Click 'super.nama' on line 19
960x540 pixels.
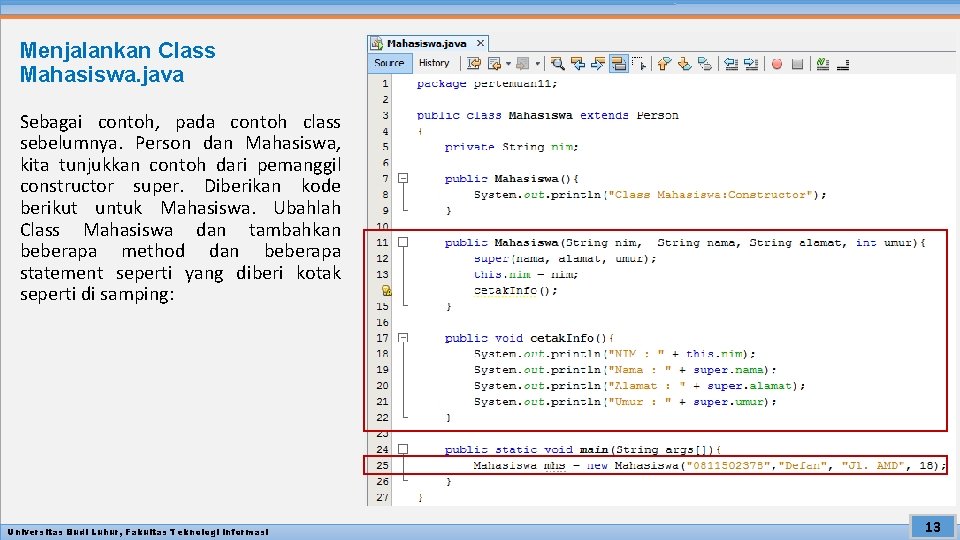(x=728, y=370)
